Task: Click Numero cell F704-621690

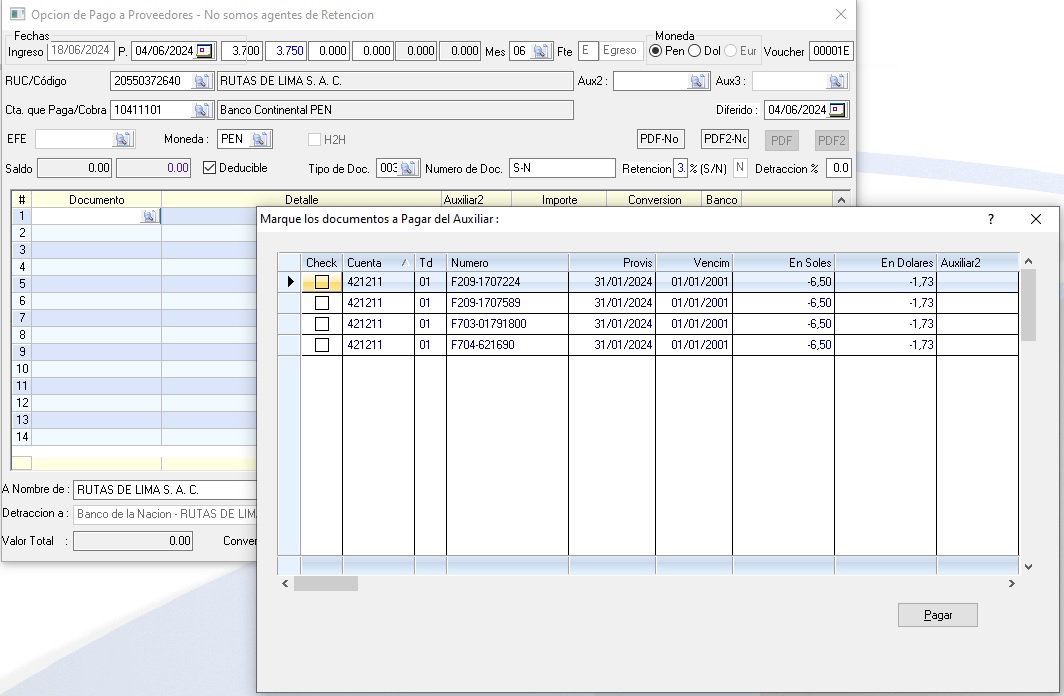Action: point(507,345)
